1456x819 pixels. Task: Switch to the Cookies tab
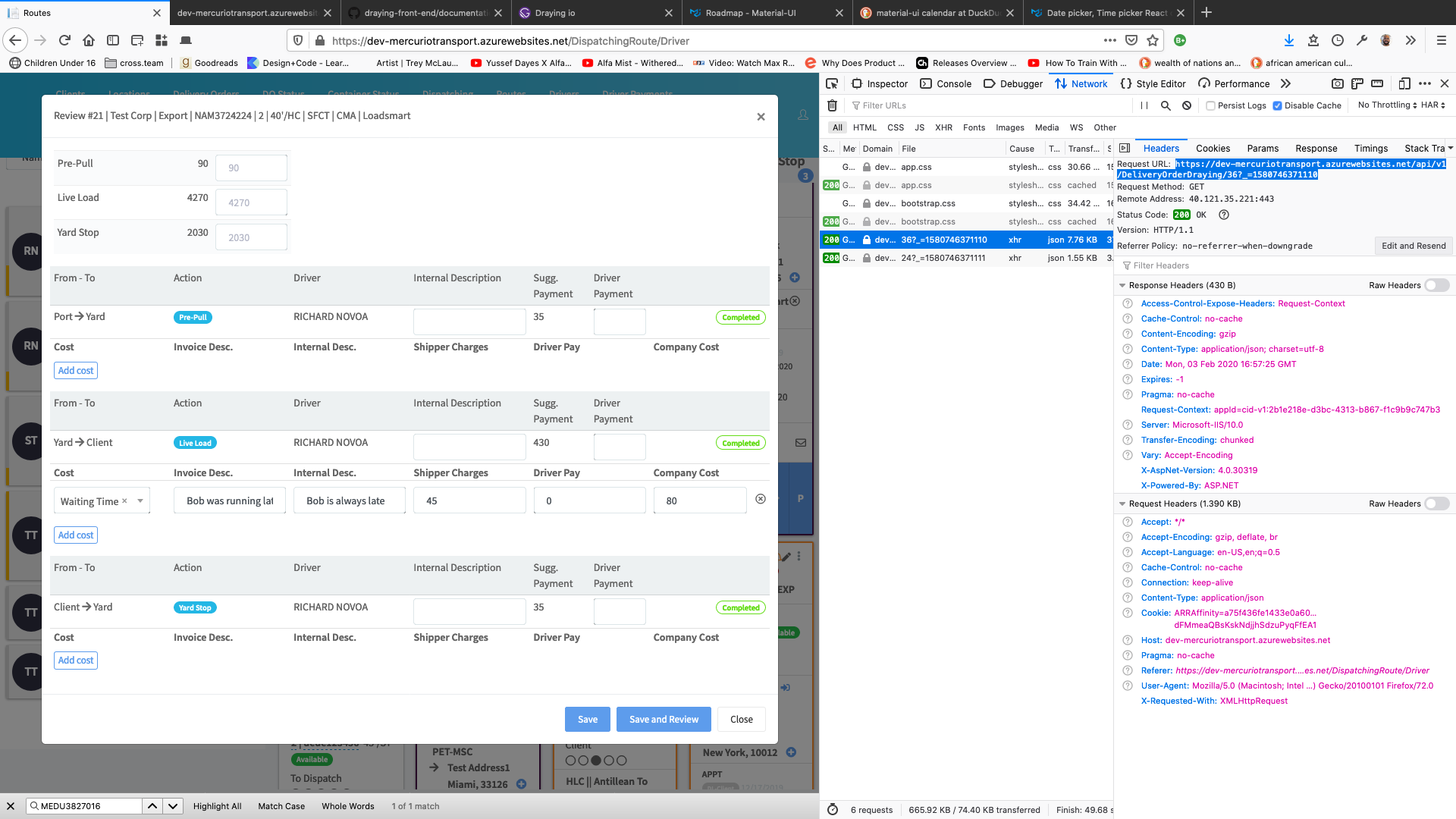point(1213,149)
